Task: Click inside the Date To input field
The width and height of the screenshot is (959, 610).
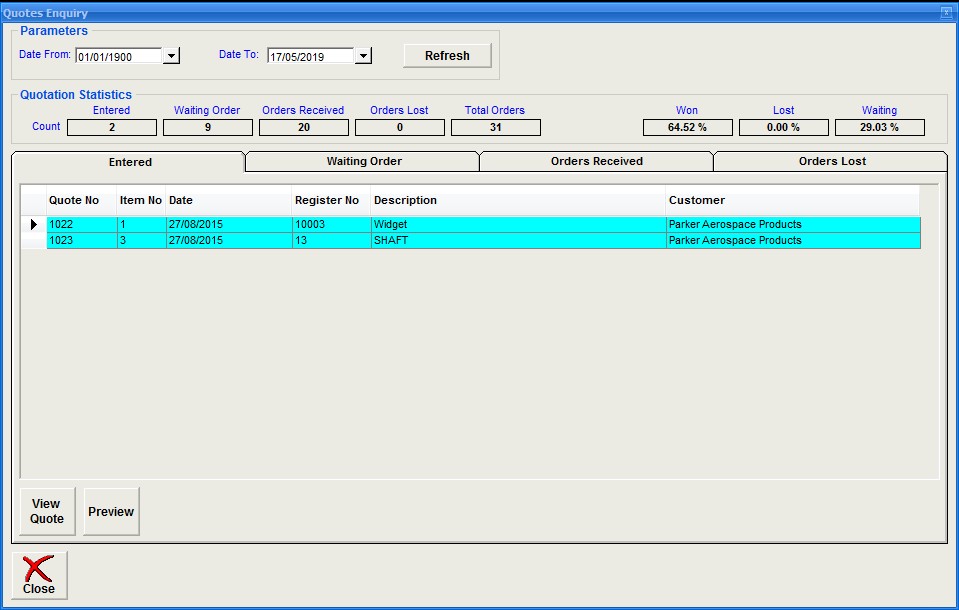Action: 309,56
